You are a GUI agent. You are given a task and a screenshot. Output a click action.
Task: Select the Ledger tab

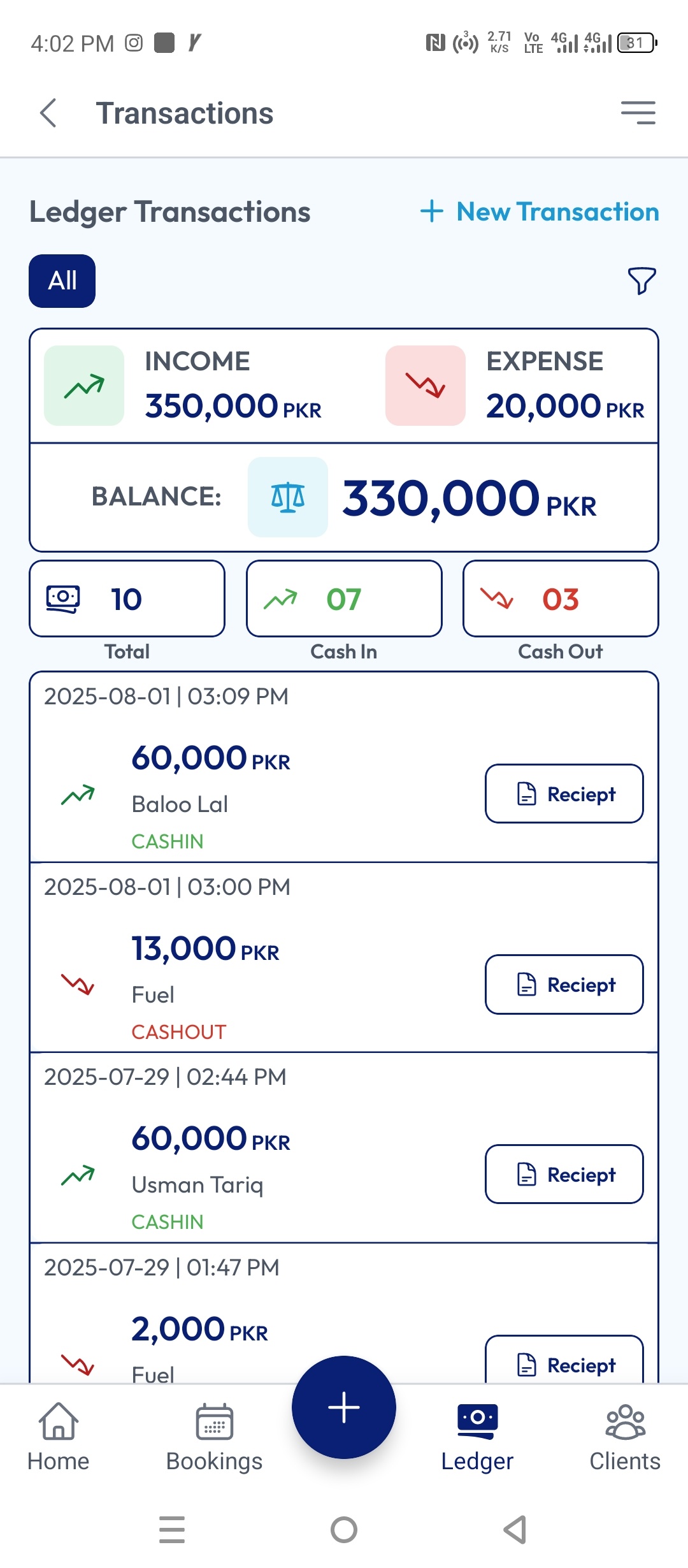coord(477,1437)
